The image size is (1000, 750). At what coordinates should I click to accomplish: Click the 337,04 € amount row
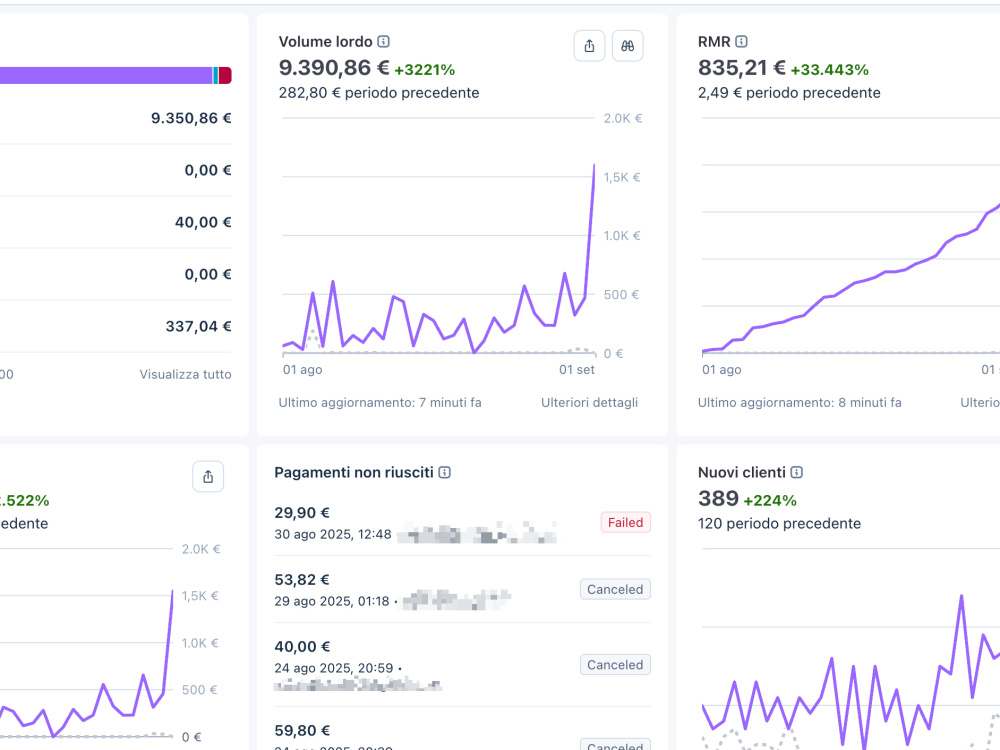click(x=115, y=327)
